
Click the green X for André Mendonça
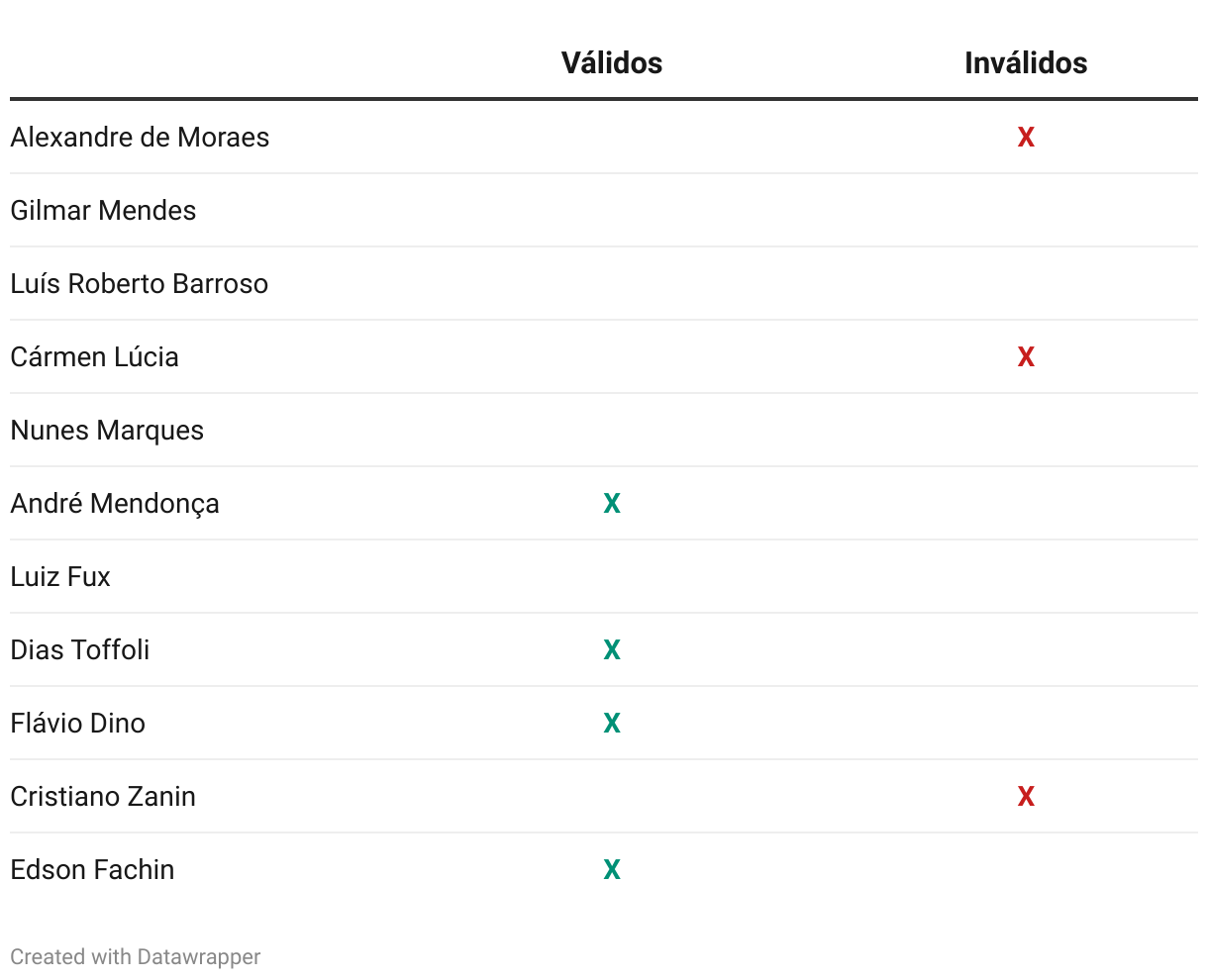click(612, 504)
